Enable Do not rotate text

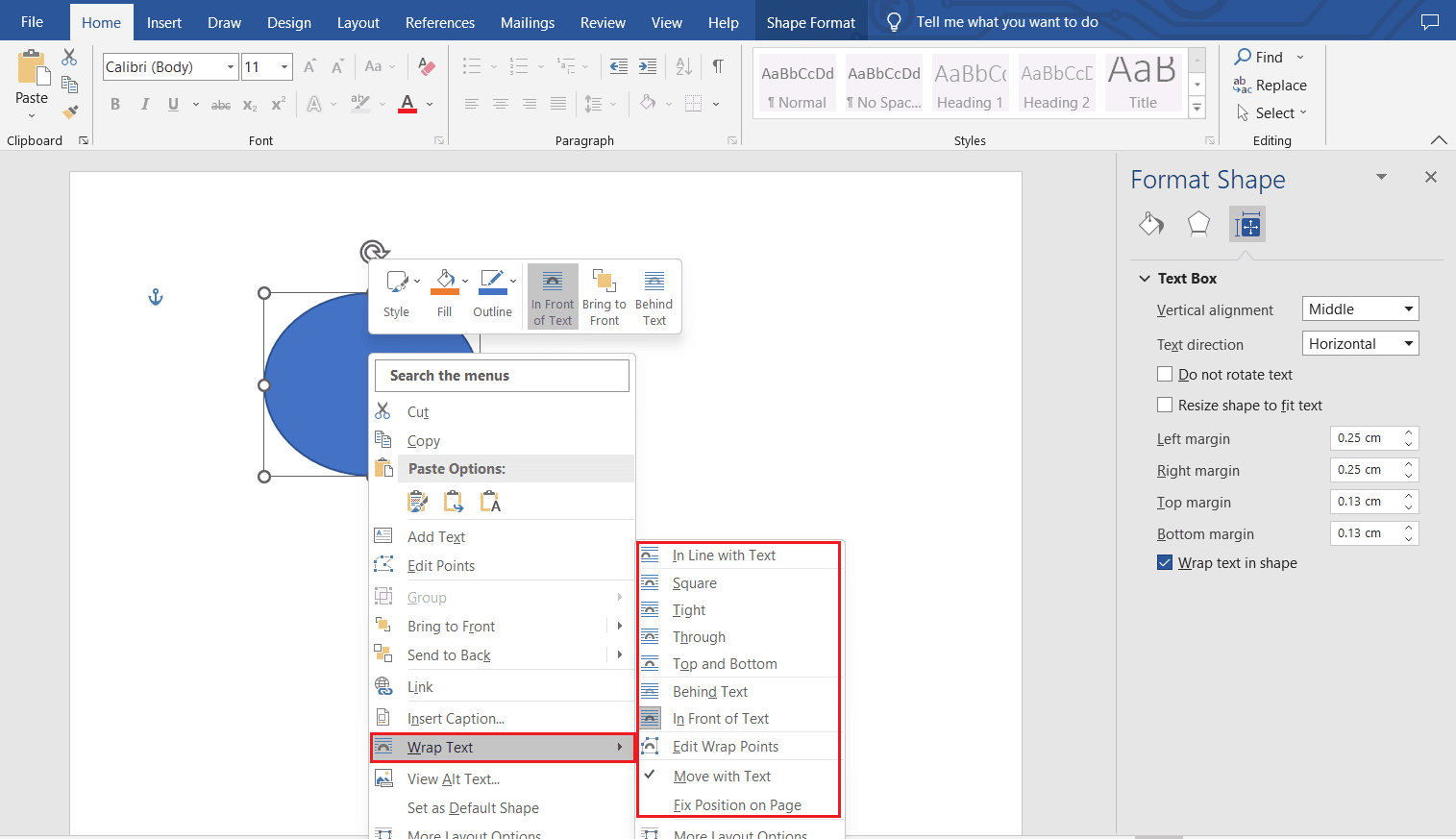coord(1165,374)
